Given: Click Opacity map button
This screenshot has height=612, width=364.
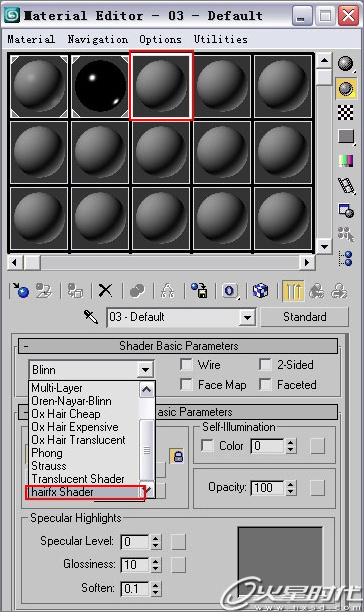Looking at the screenshot, I should pos(317,487).
